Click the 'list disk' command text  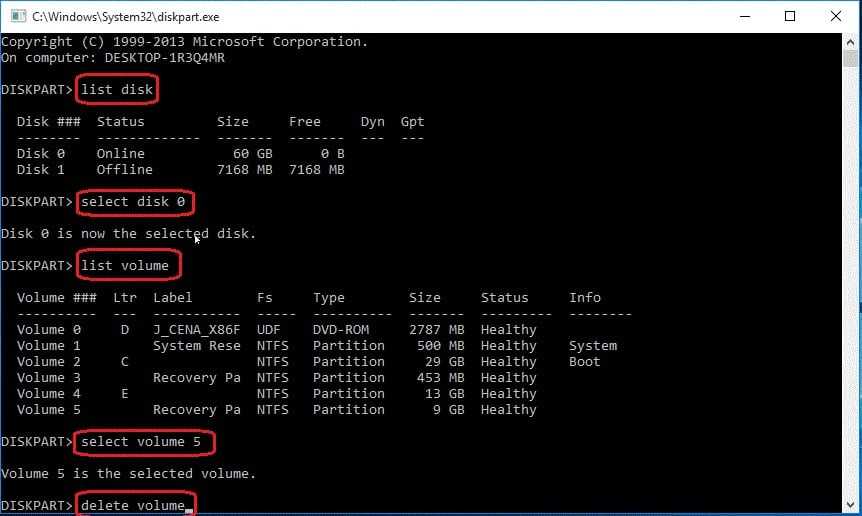(x=117, y=90)
